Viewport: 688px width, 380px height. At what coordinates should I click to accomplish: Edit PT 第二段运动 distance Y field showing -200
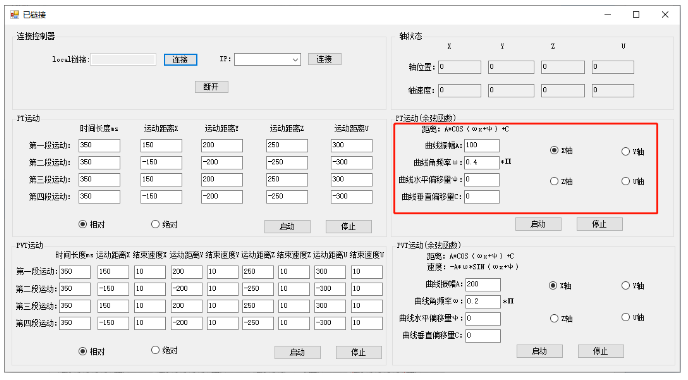pyautogui.click(x=222, y=162)
